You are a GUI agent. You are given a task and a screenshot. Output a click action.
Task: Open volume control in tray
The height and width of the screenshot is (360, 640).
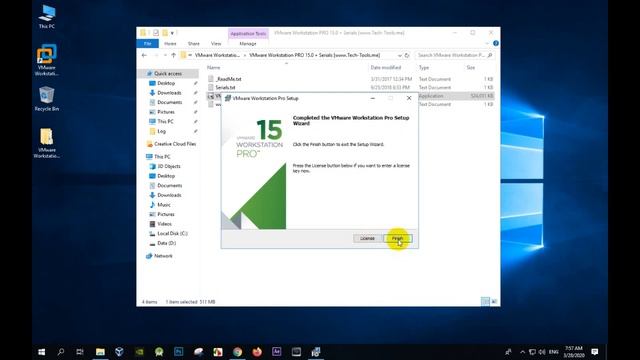[542, 352]
